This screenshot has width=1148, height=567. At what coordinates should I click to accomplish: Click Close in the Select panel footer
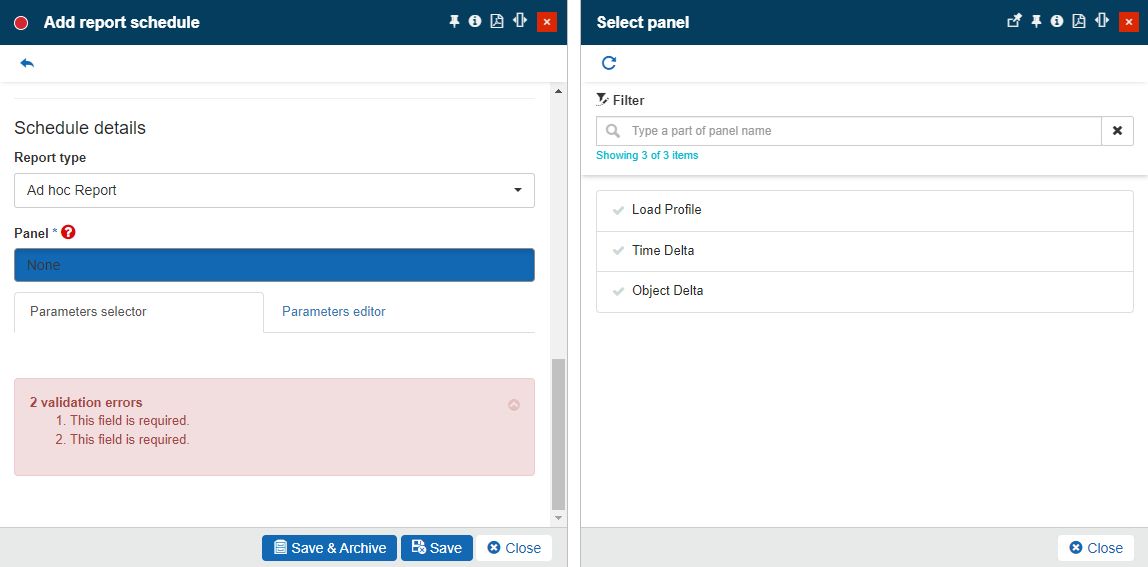tap(1096, 548)
